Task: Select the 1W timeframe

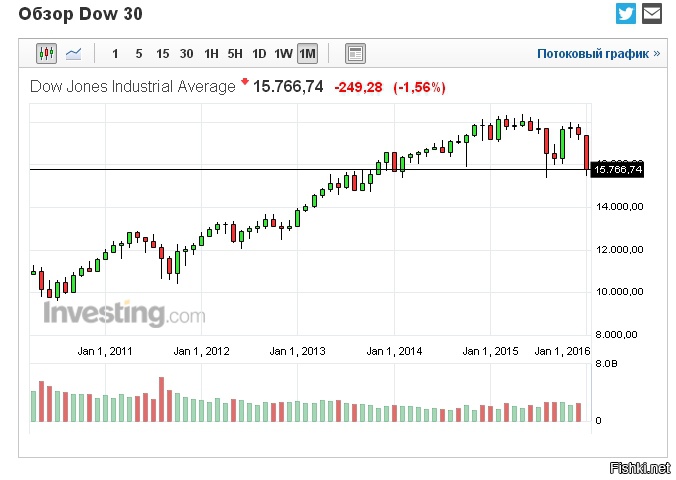Action: (283, 54)
